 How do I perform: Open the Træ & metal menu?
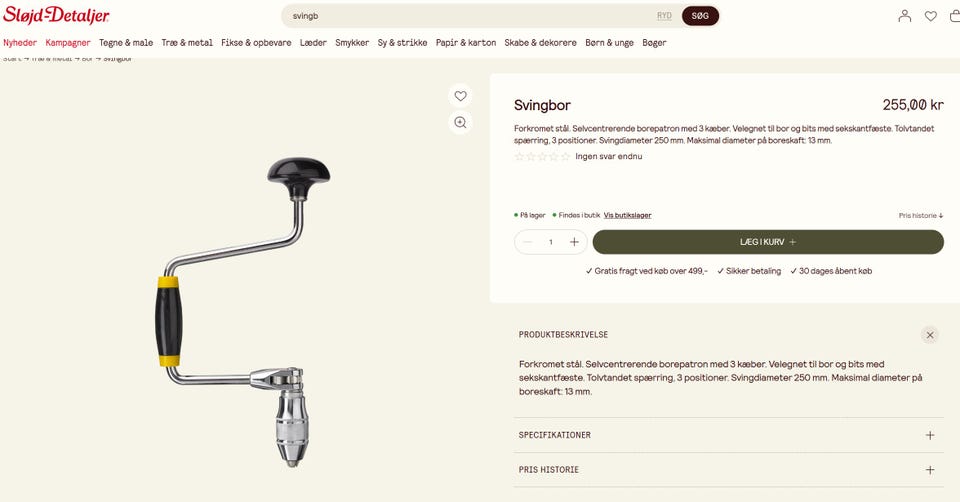point(187,43)
